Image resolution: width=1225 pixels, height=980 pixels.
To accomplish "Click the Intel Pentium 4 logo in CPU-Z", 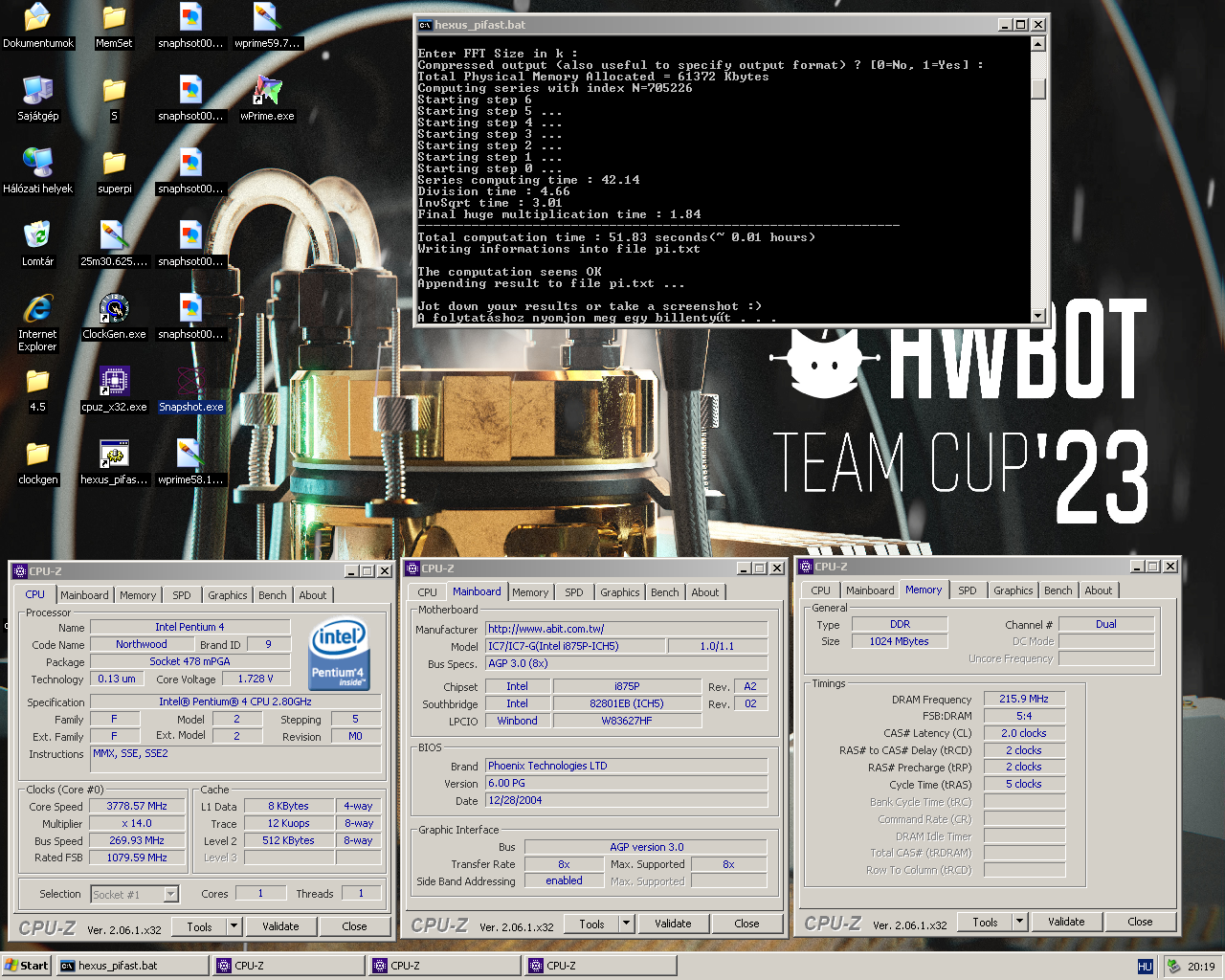I will (339, 654).
